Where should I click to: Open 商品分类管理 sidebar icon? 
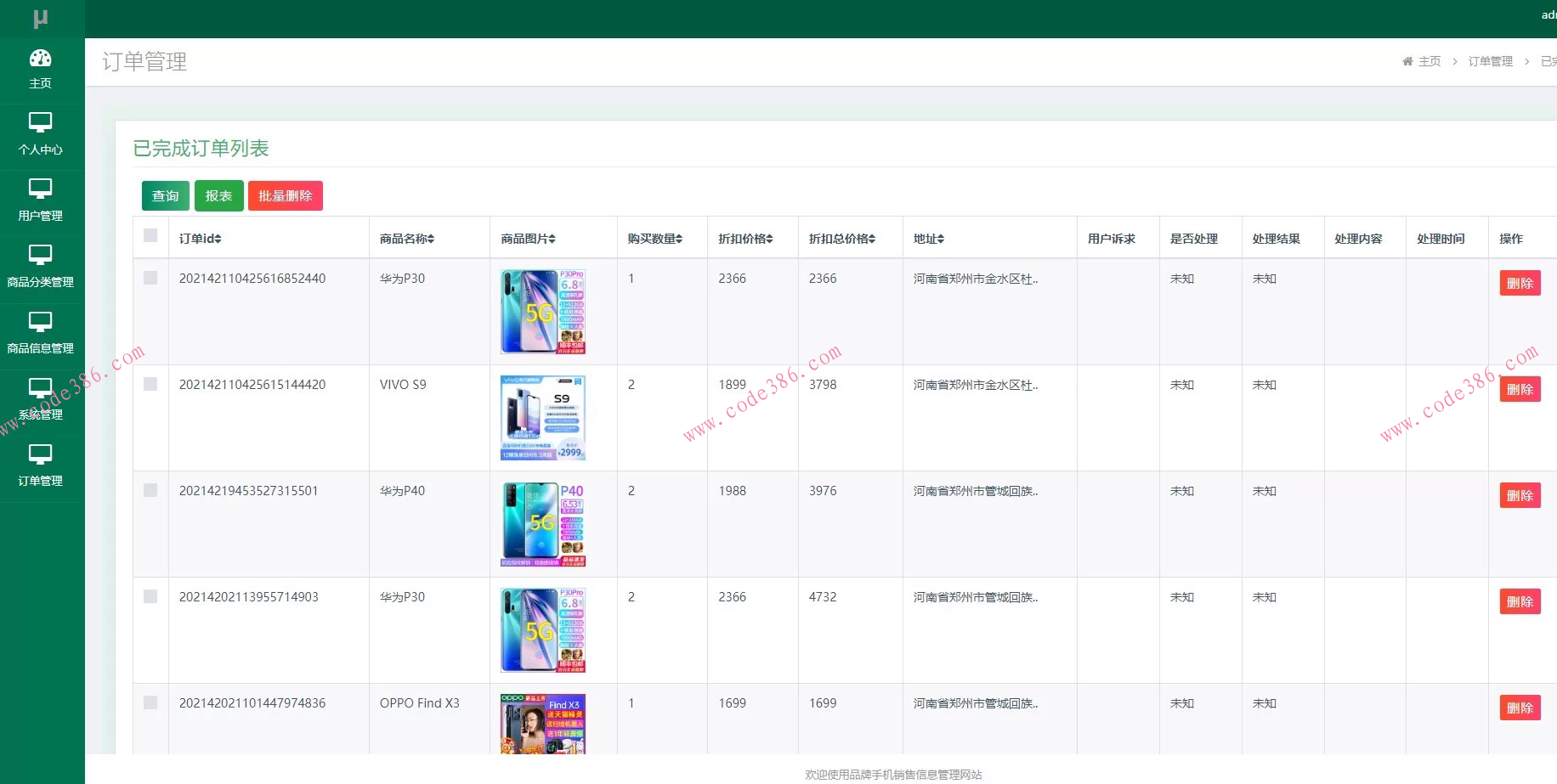40,255
